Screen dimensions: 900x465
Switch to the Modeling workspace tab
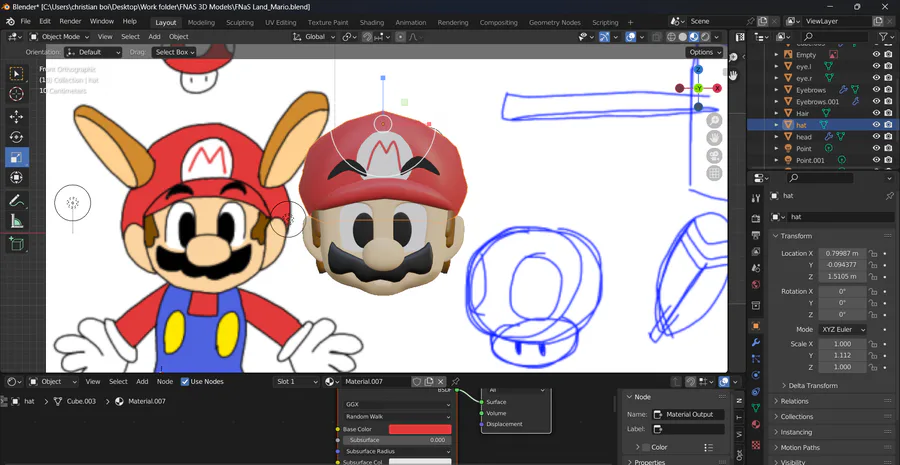click(x=201, y=22)
